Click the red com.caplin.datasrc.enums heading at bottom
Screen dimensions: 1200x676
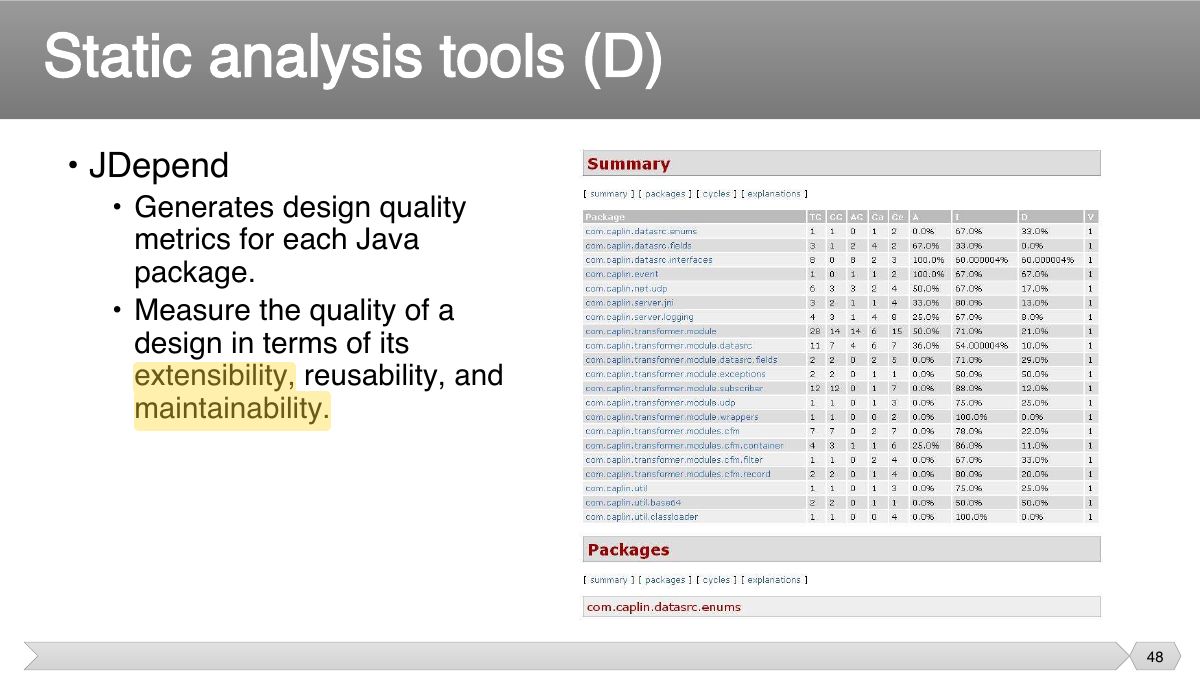(664, 607)
